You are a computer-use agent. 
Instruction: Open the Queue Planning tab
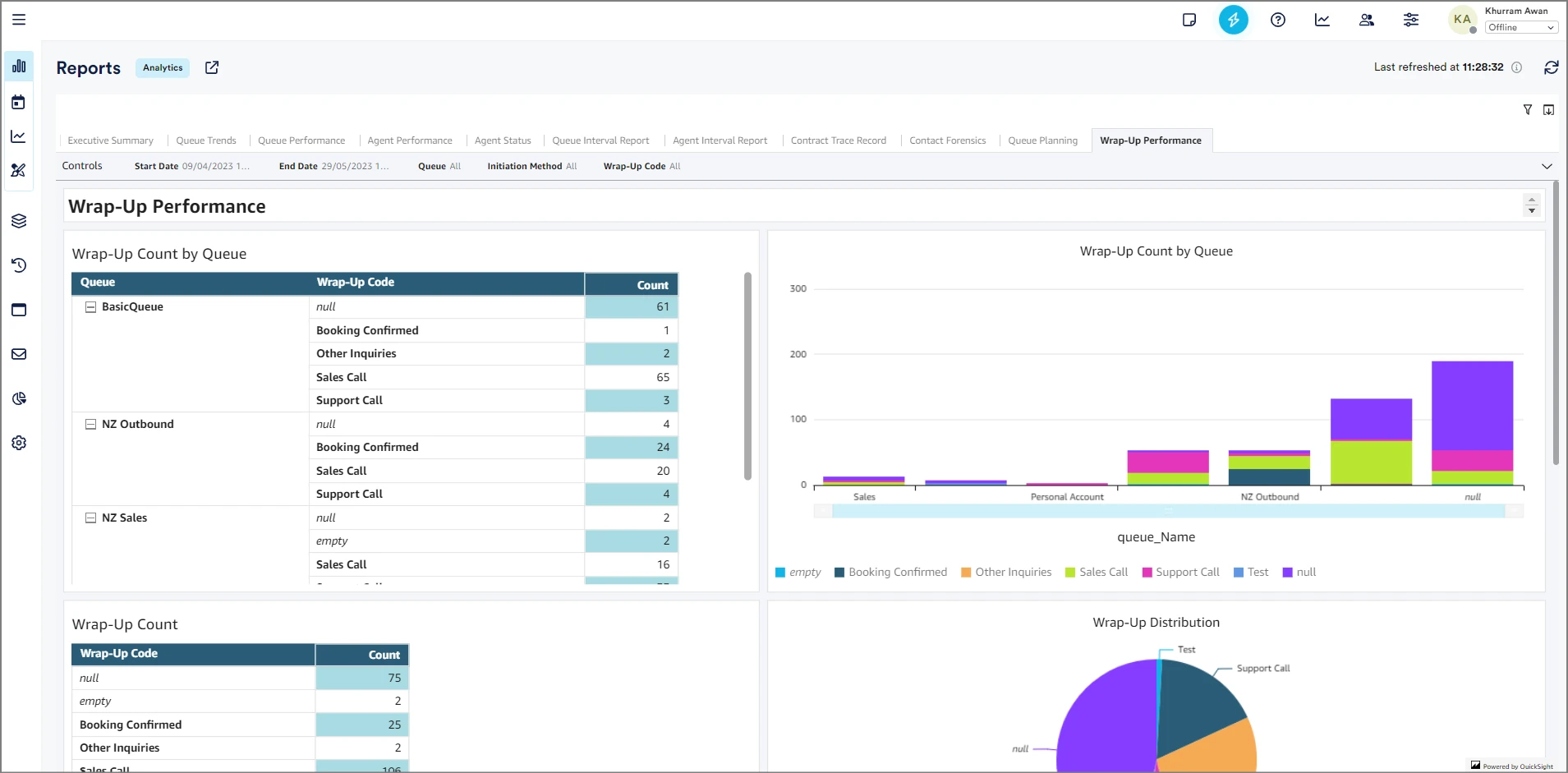(x=1042, y=140)
